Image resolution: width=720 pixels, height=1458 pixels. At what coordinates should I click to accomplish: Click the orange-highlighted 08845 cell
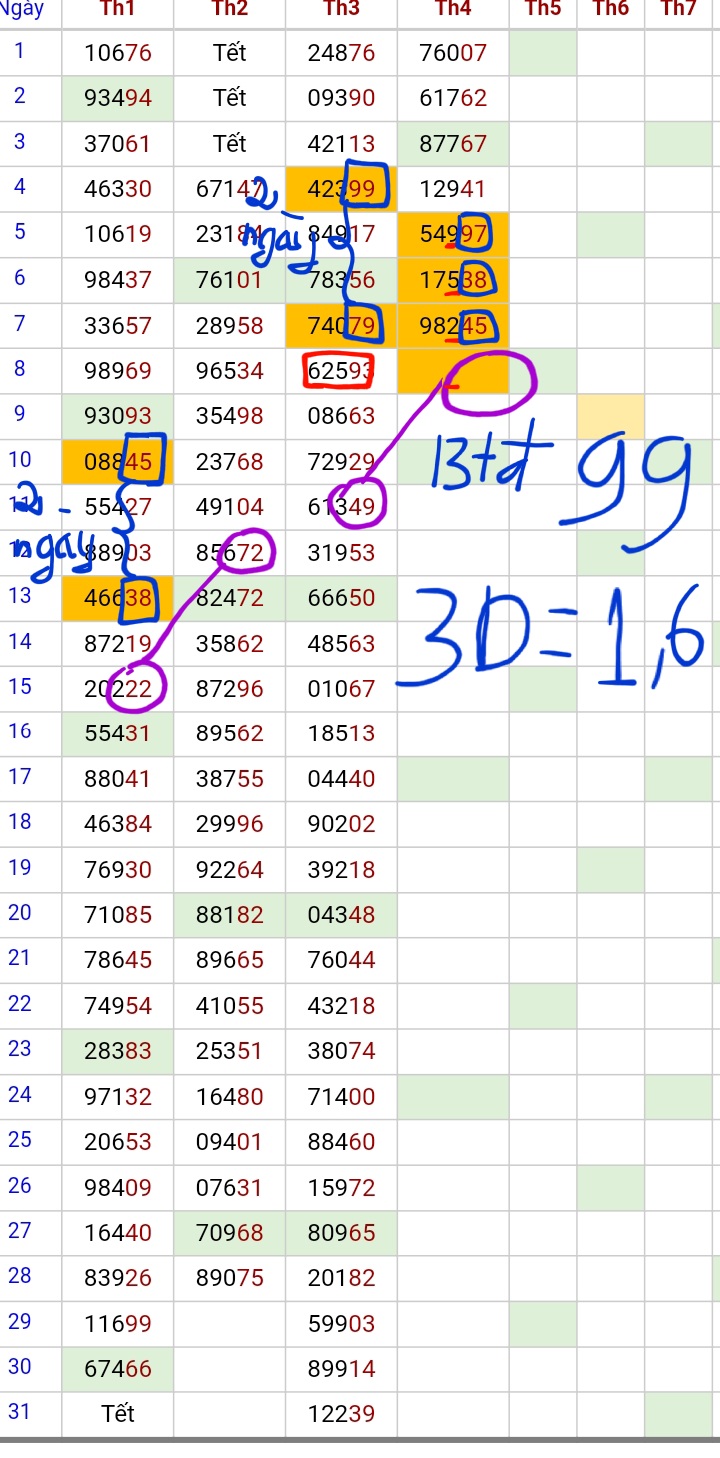tap(118, 461)
